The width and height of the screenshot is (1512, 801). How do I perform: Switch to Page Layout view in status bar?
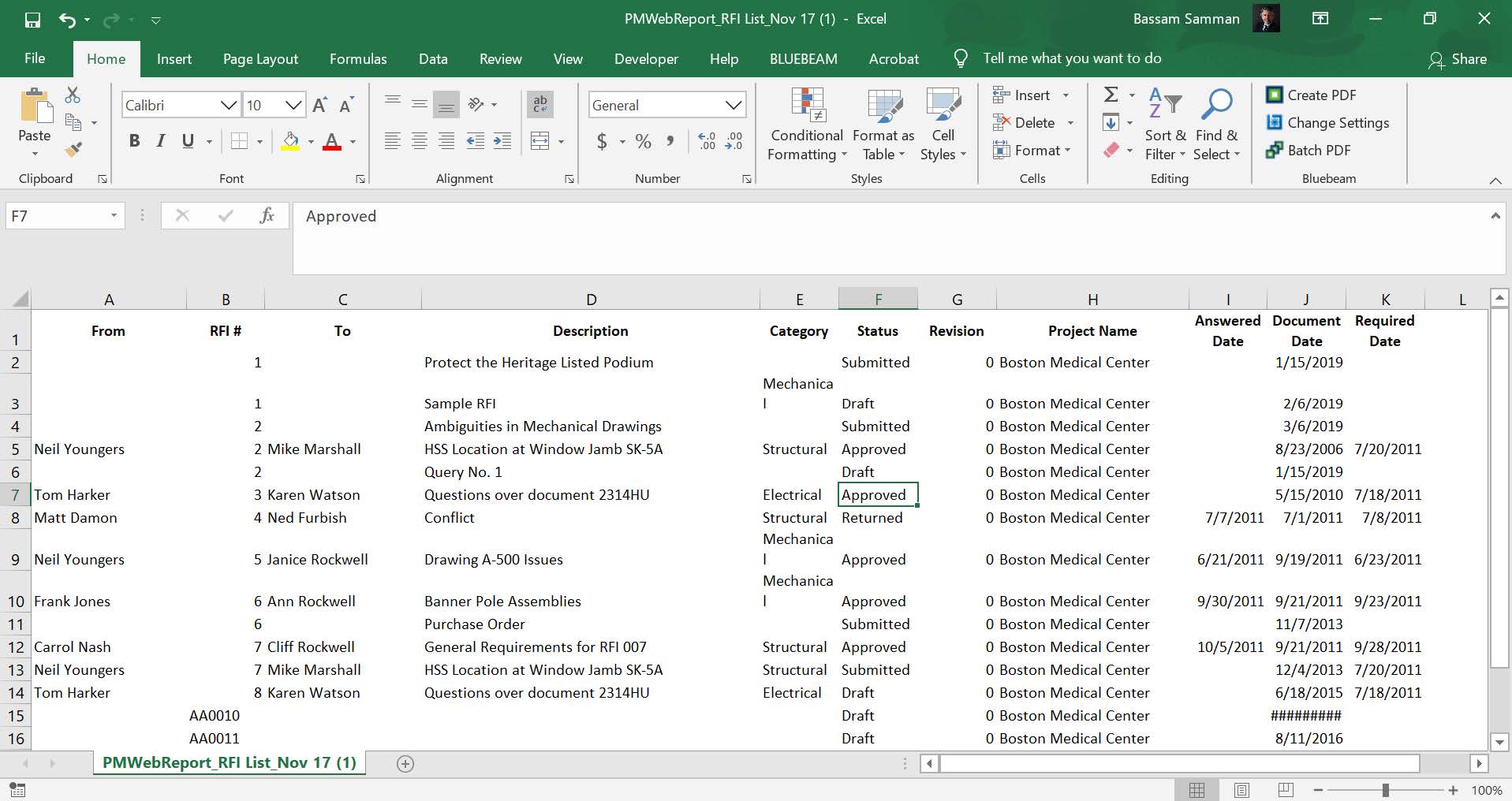click(1241, 790)
